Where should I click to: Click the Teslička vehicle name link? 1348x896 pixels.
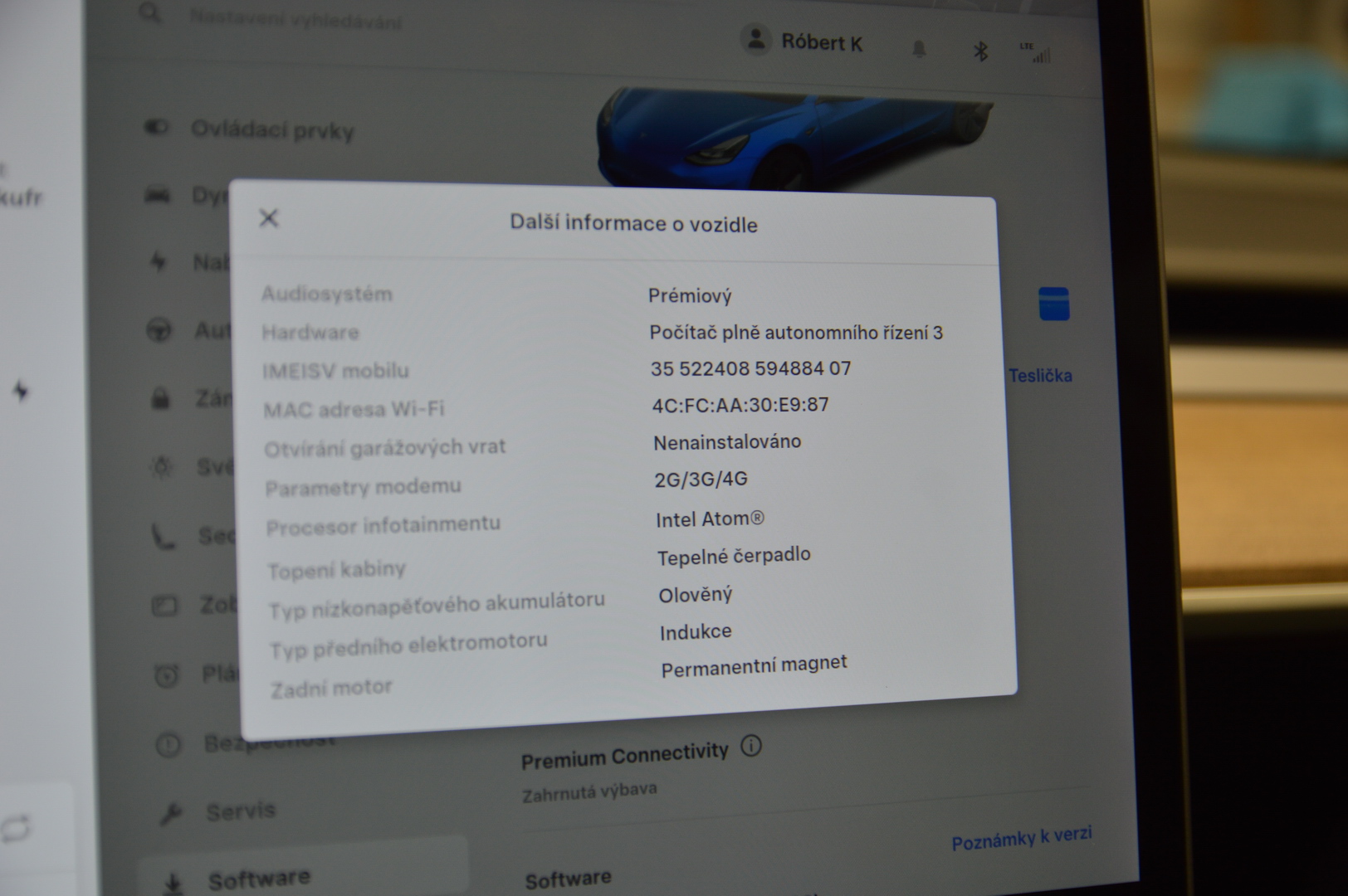(x=1040, y=376)
